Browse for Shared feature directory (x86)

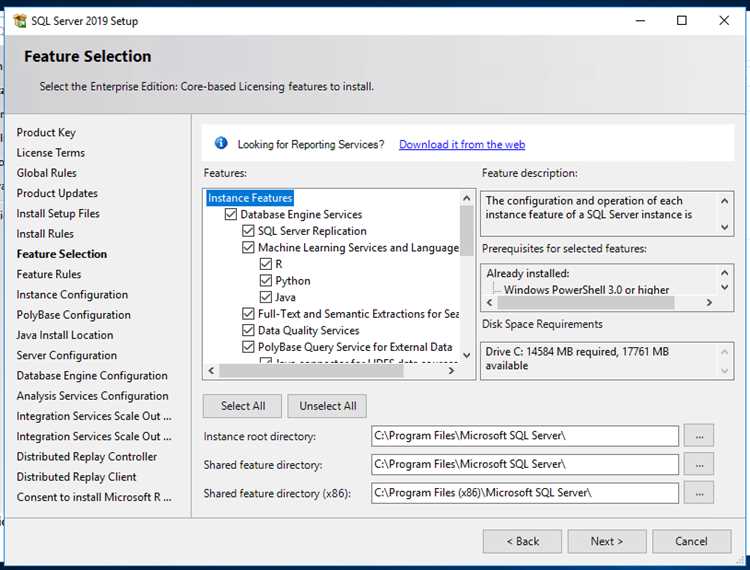click(x=699, y=493)
